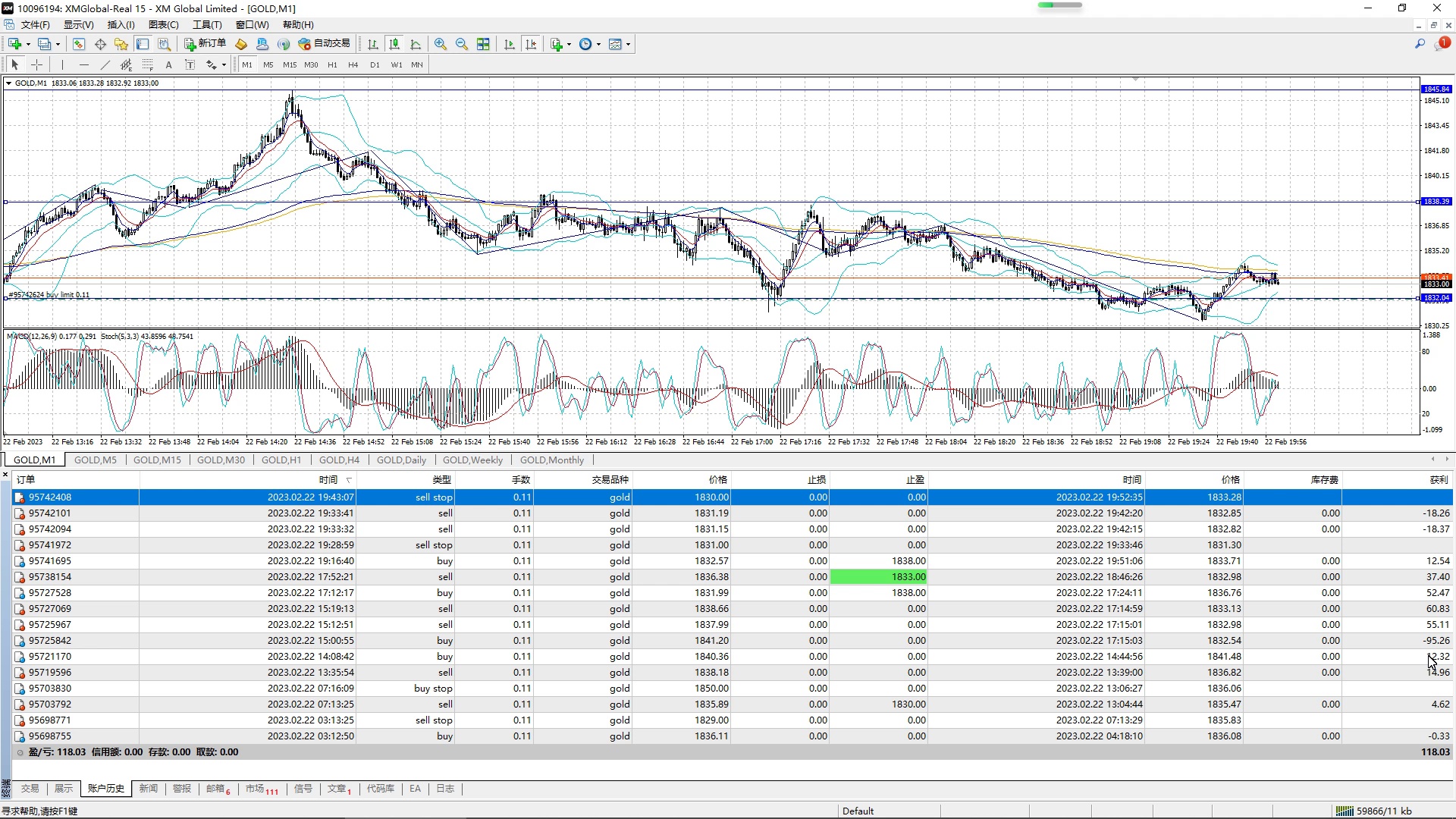Sort orders by 获利 profit column header
Screen dimensions: 1456x819
pos(1438,479)
